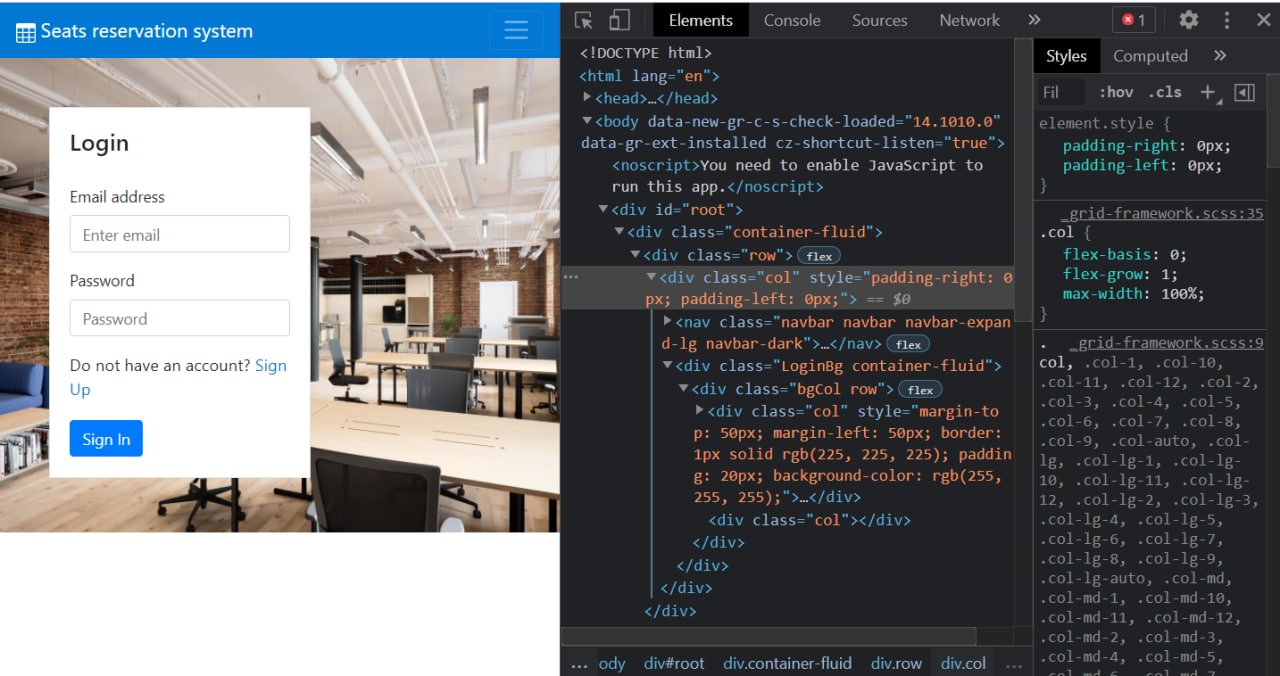1280x676 pixels.
Task: Toggle the device toolbar icon in DevTools
Action: click(619, 20)
